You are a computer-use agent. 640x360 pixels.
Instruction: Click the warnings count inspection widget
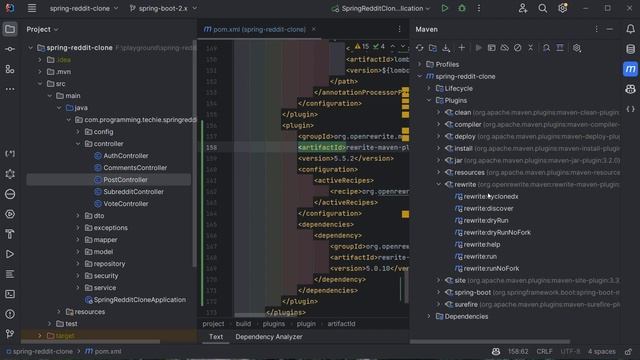click(x=362, y=47)
